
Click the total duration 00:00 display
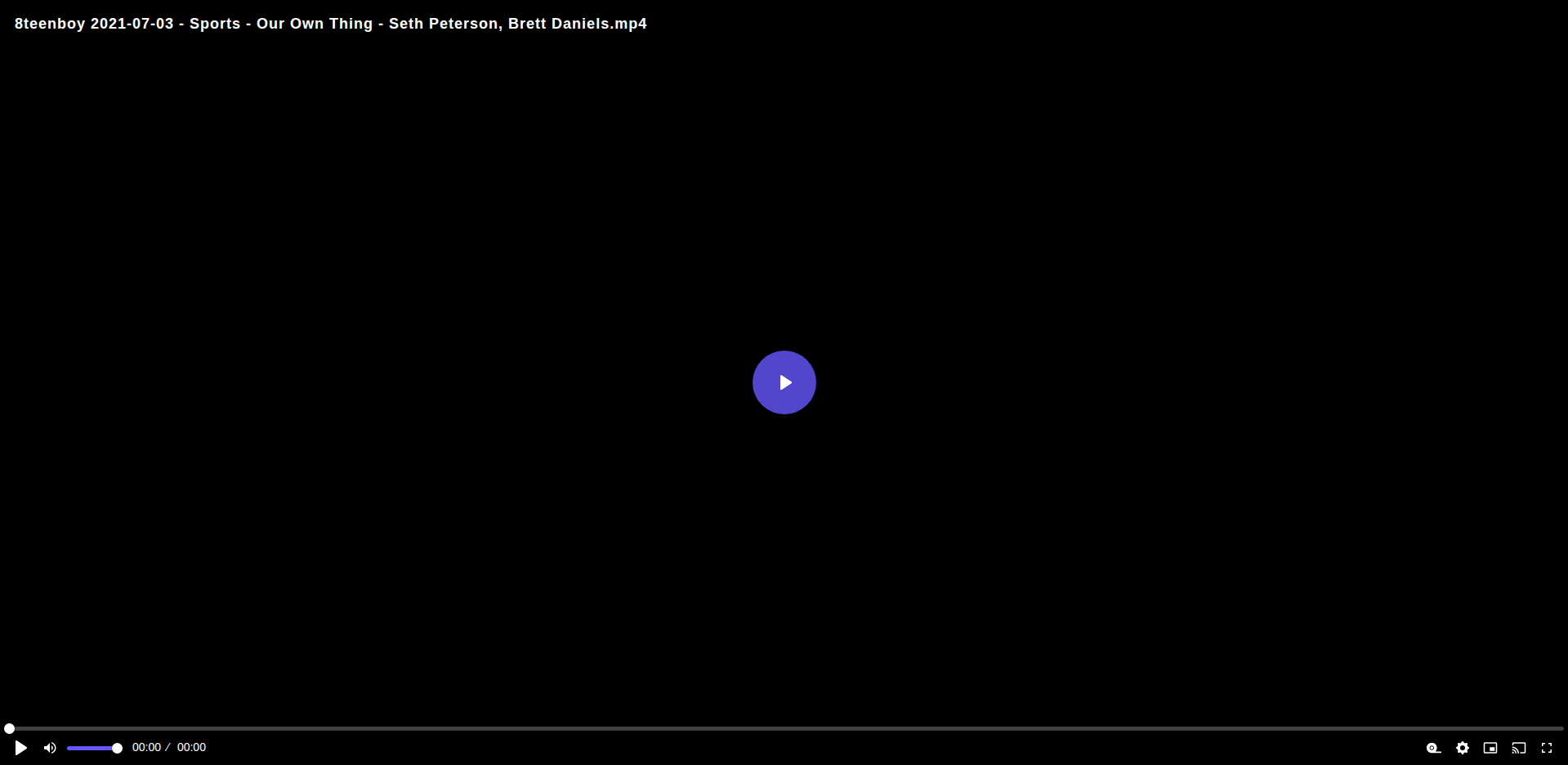[x=191, y=747]
